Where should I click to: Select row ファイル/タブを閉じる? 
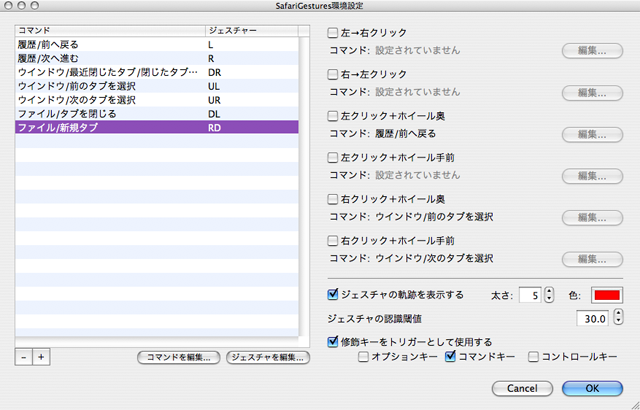(x=157, y=114)
